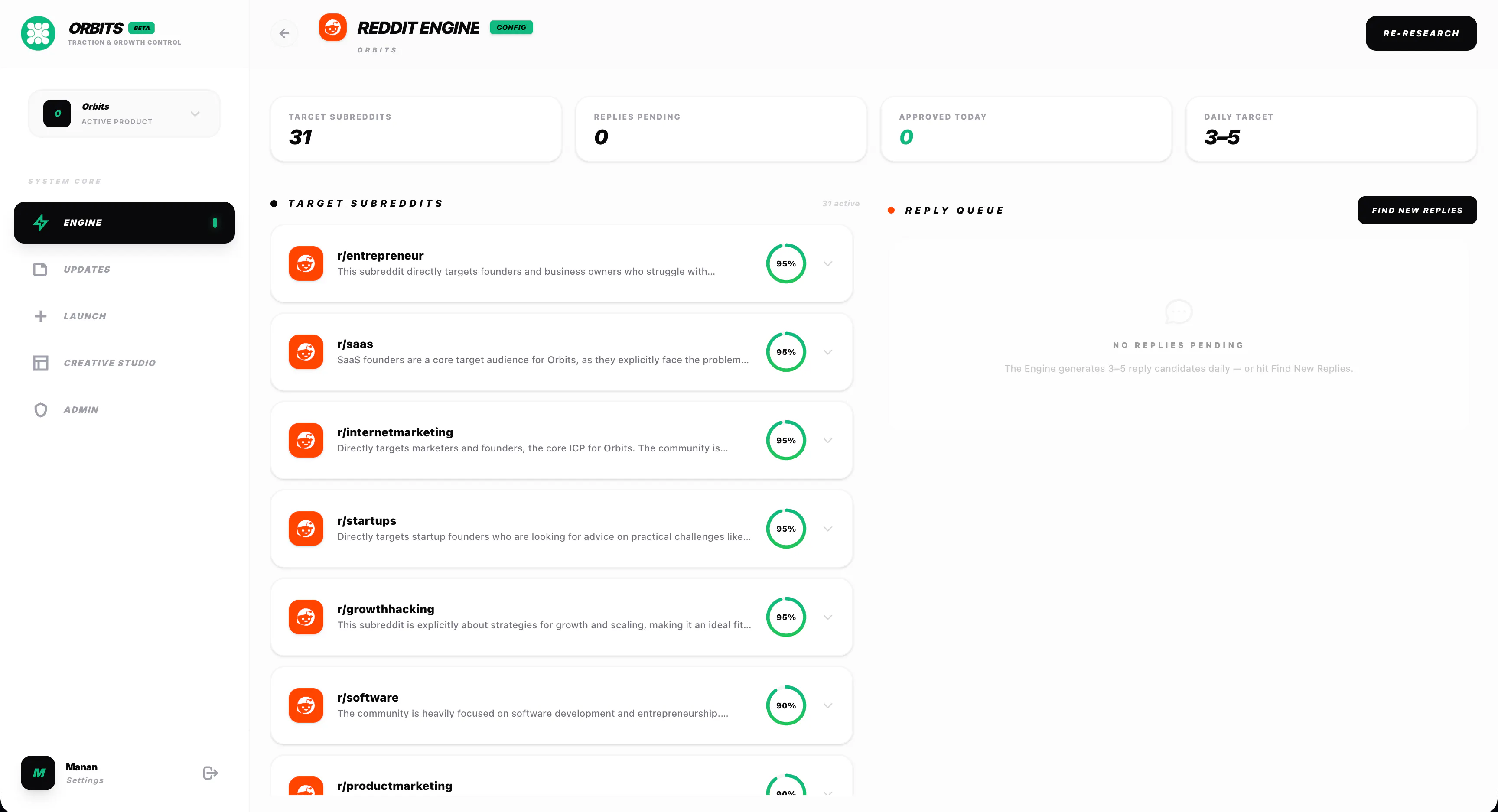Click the Replies Pending stat card
Image resolution: width=1498 pixels, height=812 pixels.
tap(721, 129)
